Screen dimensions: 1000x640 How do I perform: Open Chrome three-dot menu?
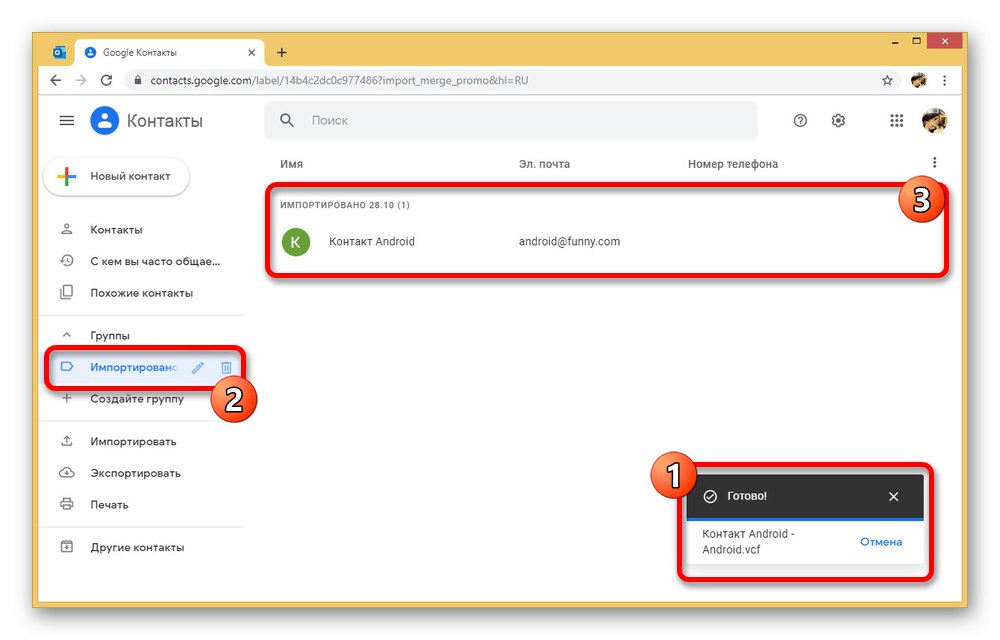pyautogui.click(x=945, y=80)
